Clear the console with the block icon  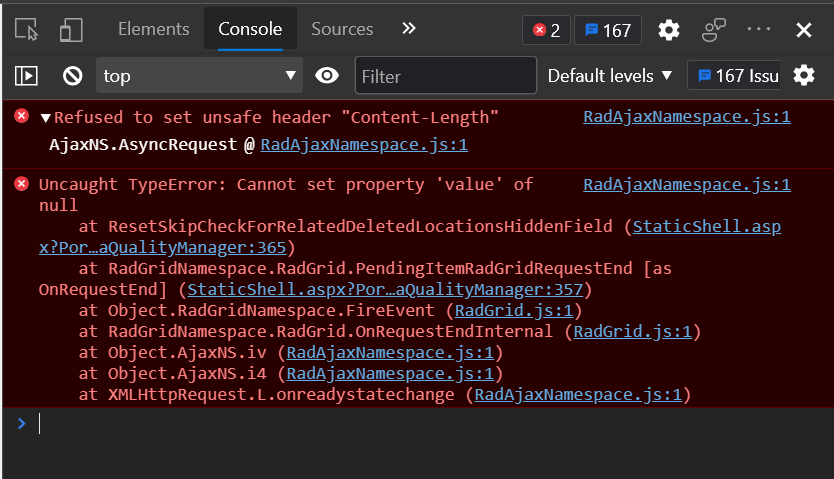(x=72, y=75)
